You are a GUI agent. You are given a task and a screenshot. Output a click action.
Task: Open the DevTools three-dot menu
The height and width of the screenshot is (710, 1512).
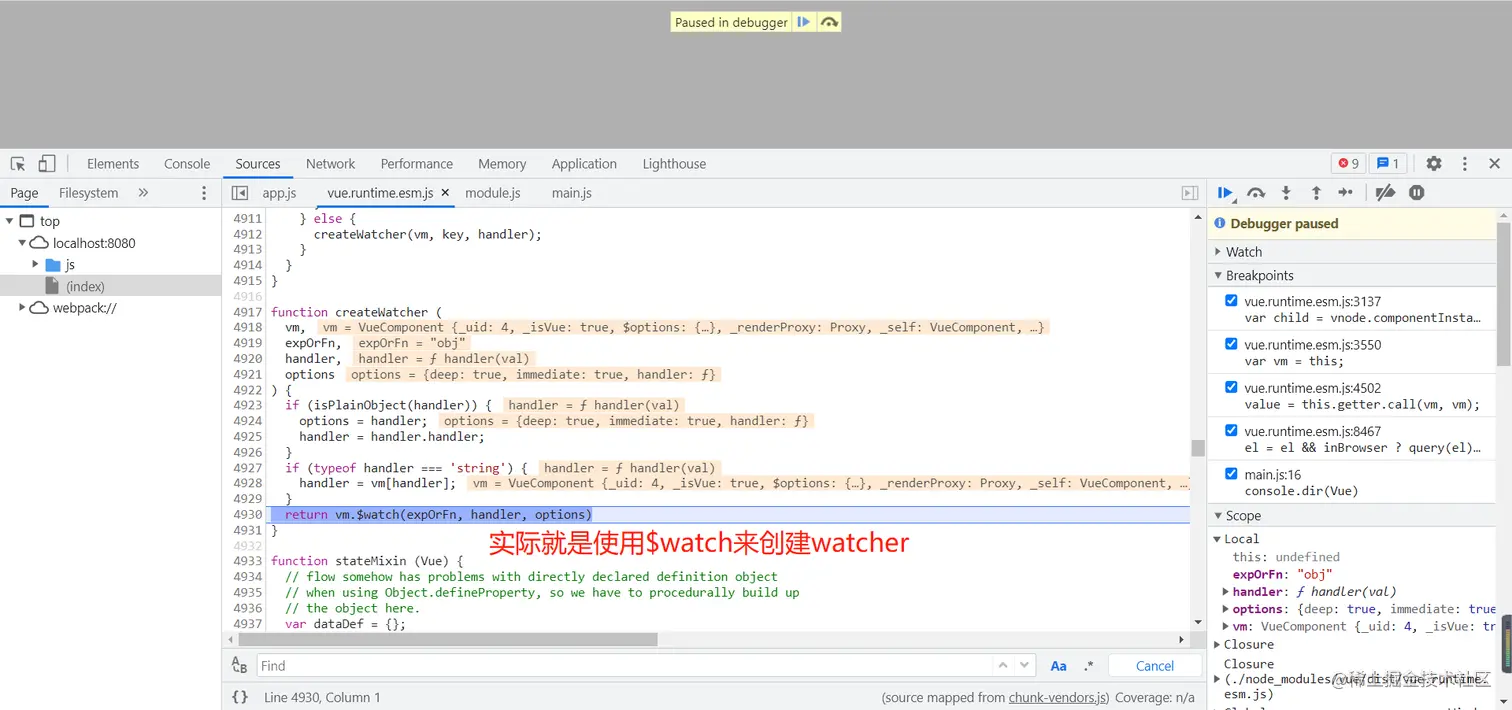pos(1465,164)
